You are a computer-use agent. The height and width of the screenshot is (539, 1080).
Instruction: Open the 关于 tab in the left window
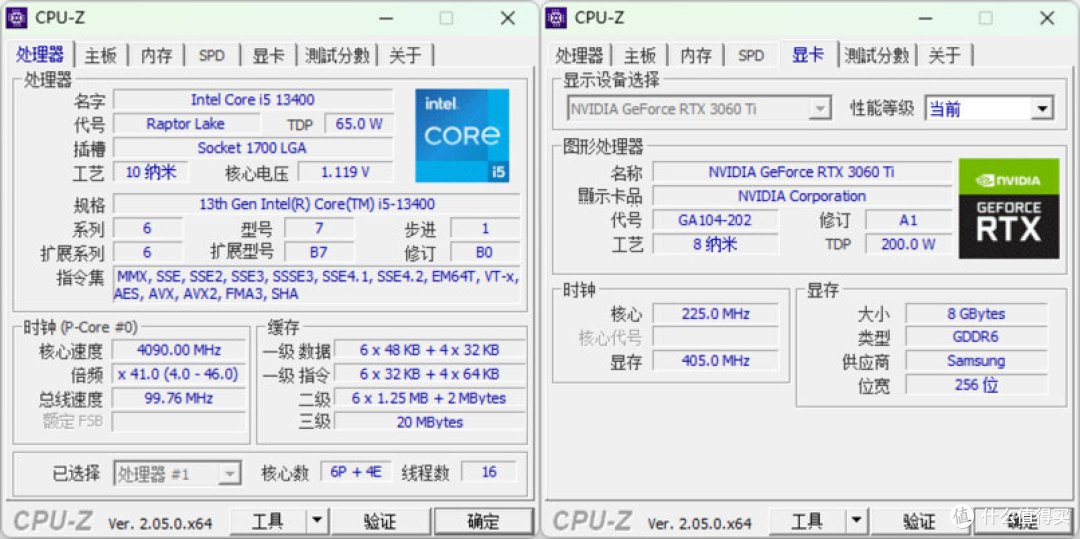coord(405,56)
